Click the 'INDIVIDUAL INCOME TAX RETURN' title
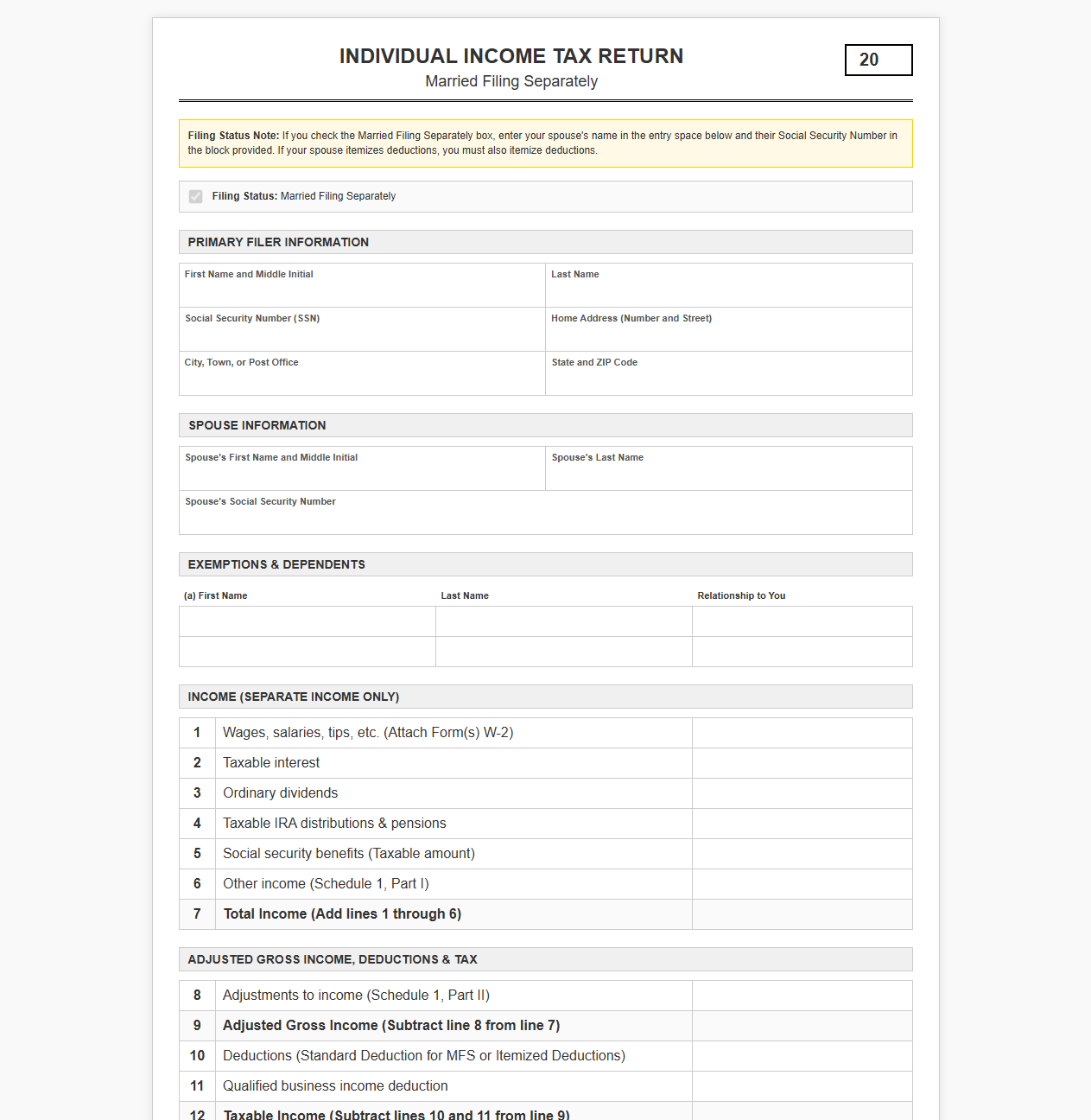 [x=511, y=56]
